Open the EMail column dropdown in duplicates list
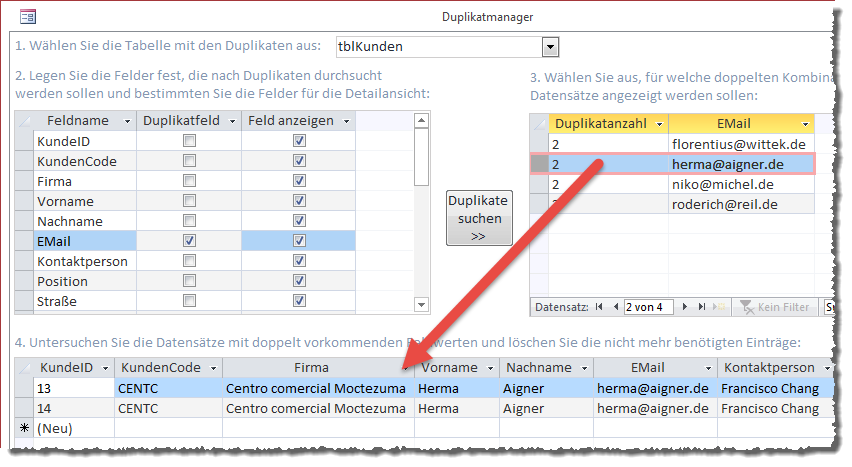The height and width of the screenshot is (467, 852). pyautogui.click(x=805, y=124)
